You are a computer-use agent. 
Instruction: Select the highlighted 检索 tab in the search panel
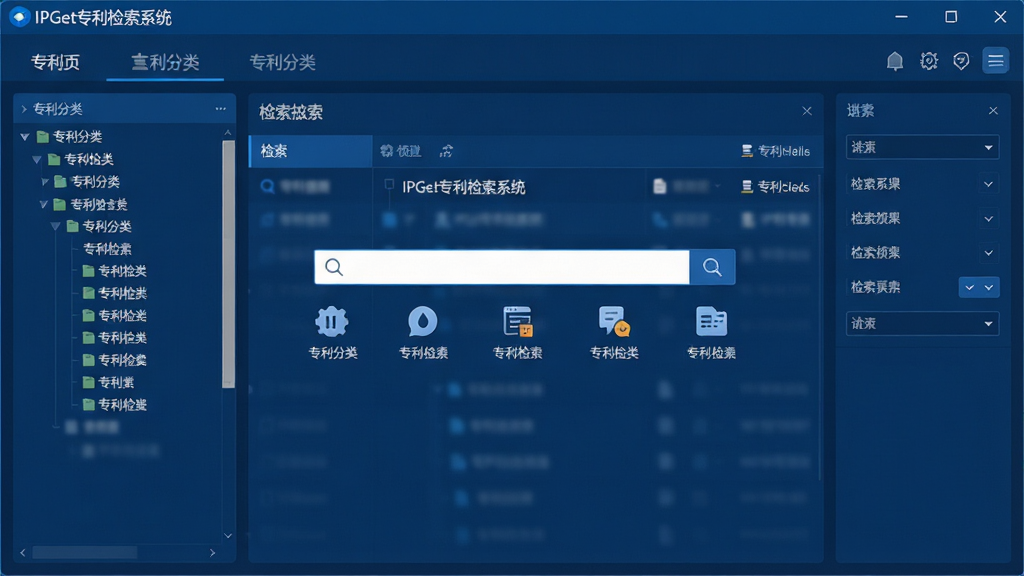coord(311,152)
